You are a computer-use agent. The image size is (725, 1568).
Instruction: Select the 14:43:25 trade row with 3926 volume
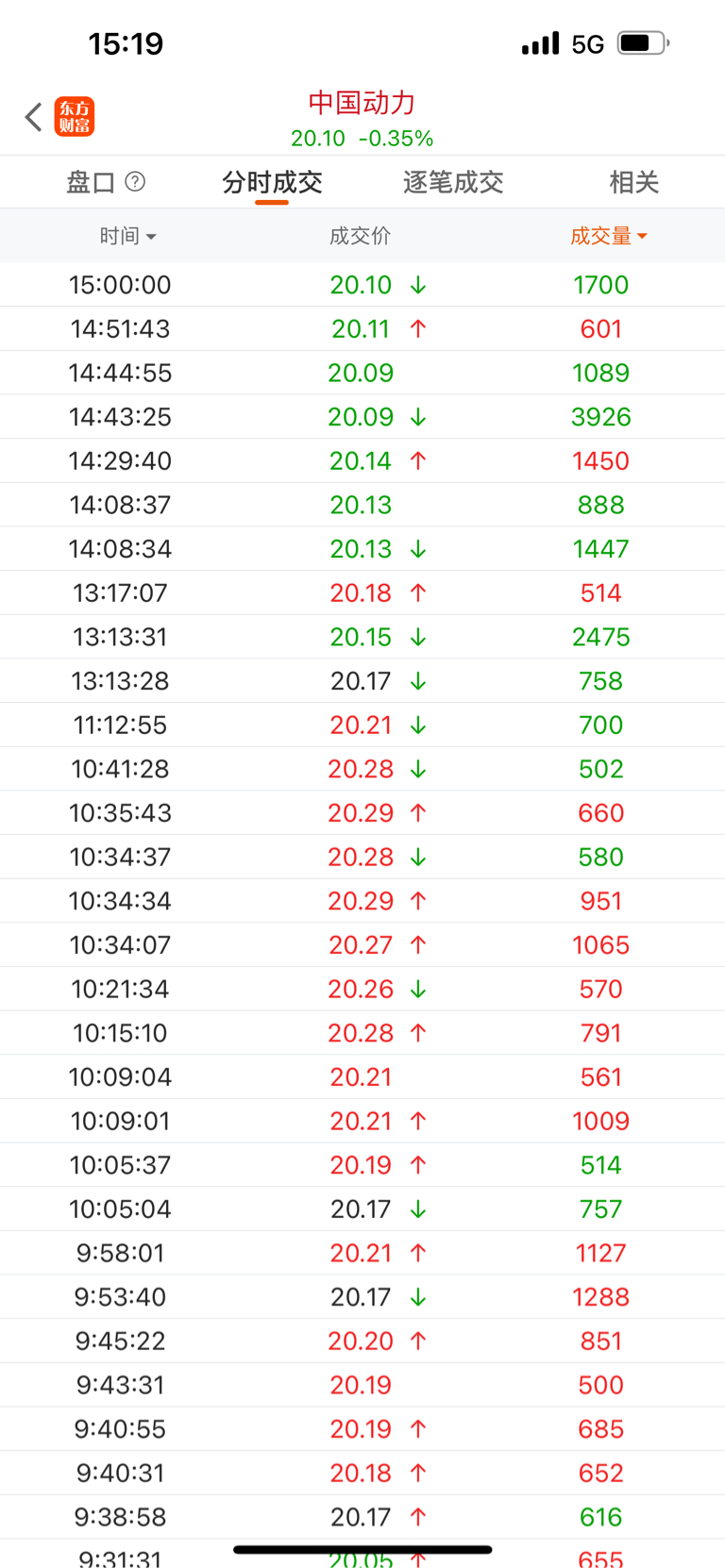click(x=362, y=417)
